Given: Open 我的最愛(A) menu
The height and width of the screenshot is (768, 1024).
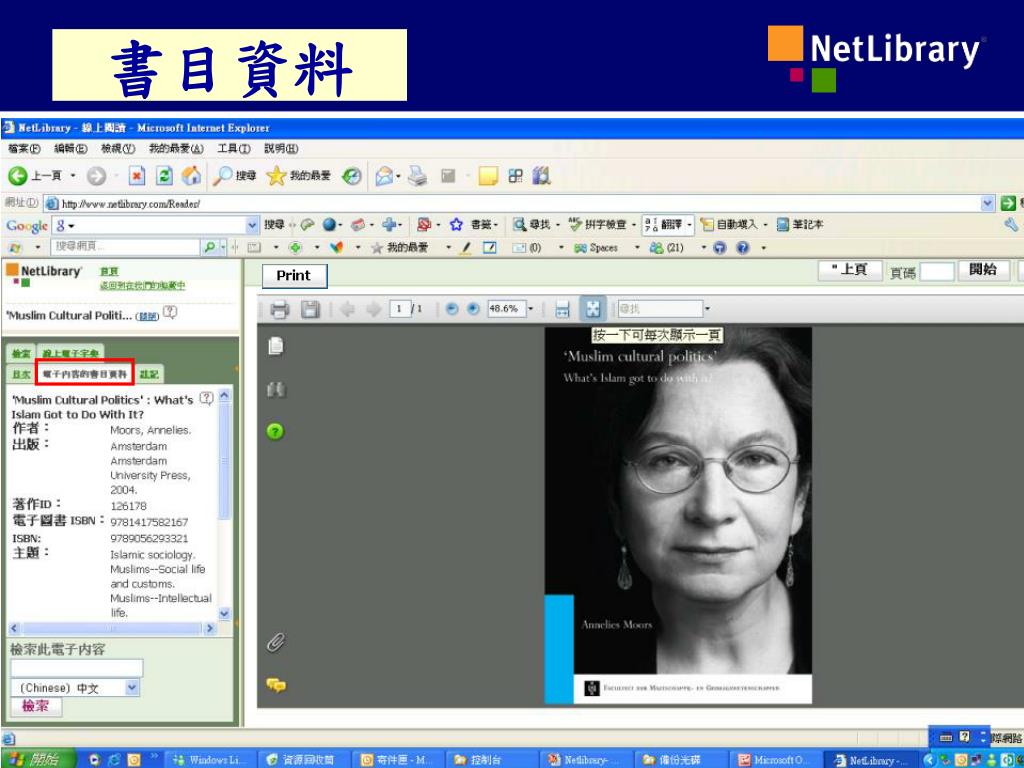Looking at the screenshot, I should 176,149.
